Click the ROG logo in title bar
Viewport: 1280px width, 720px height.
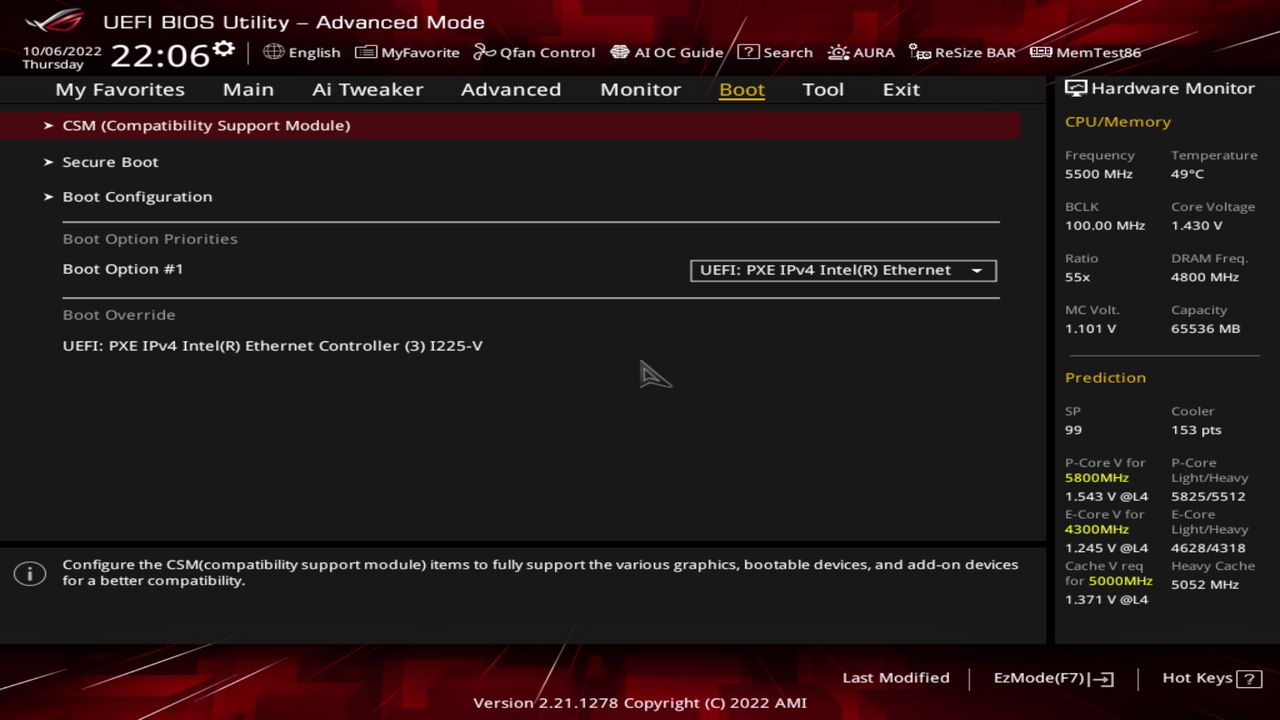[x=55, y=21]
